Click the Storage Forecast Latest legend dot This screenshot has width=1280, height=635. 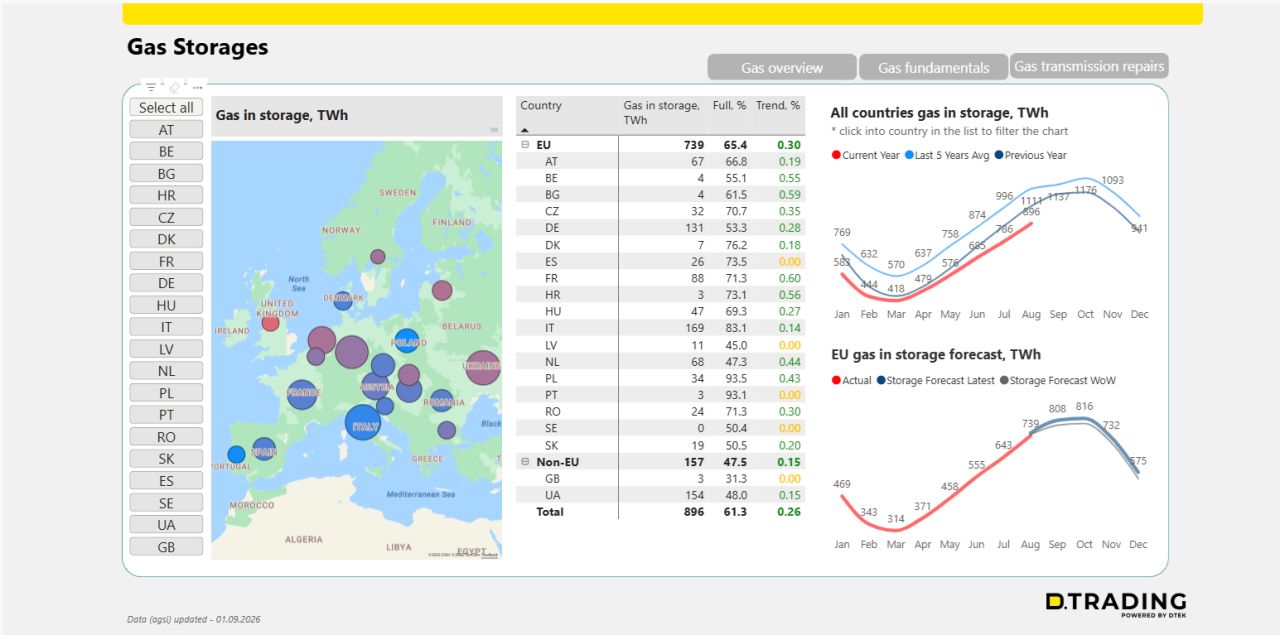(x=881, y=380)
